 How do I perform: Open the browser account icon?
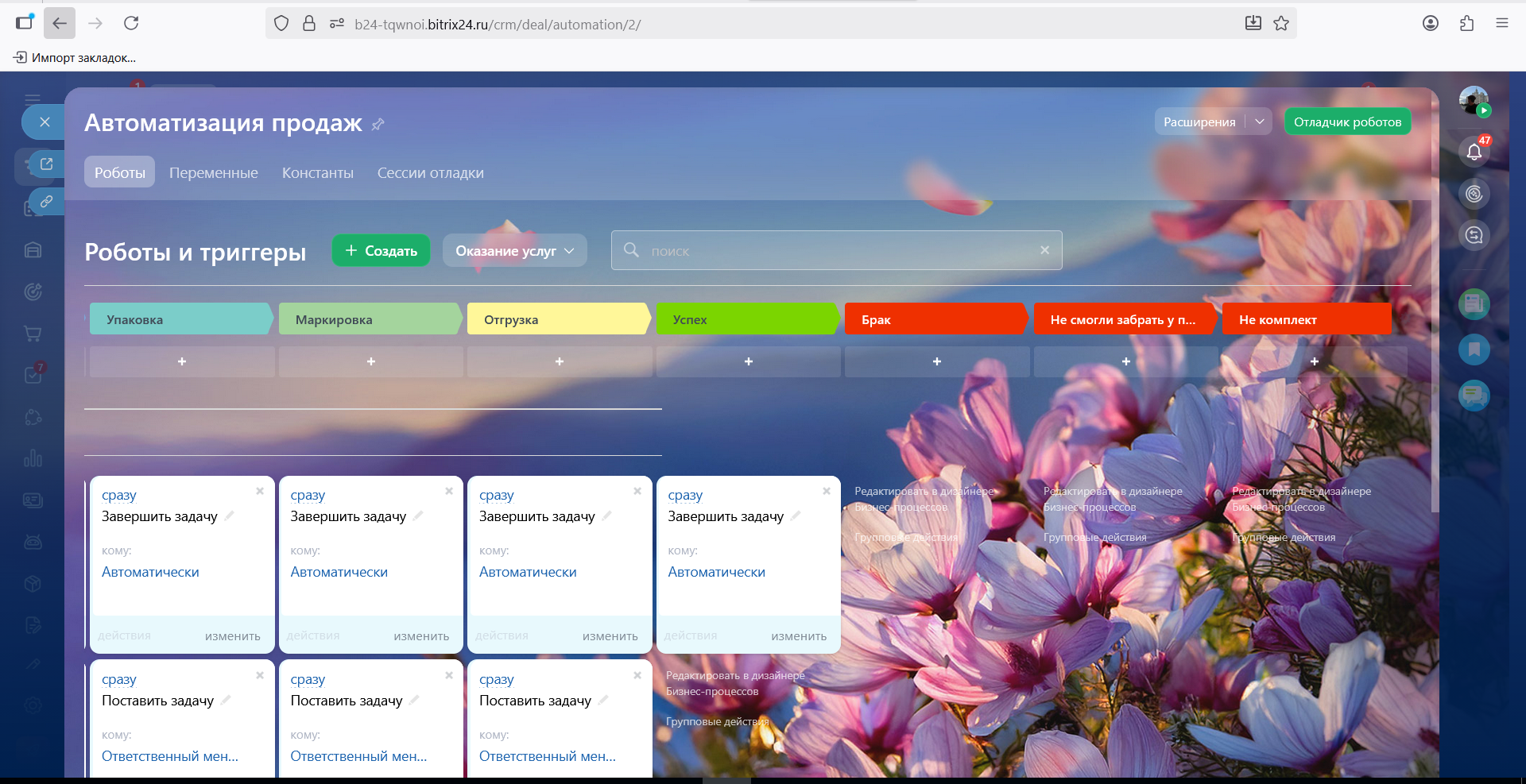(x=1431, y=23)
